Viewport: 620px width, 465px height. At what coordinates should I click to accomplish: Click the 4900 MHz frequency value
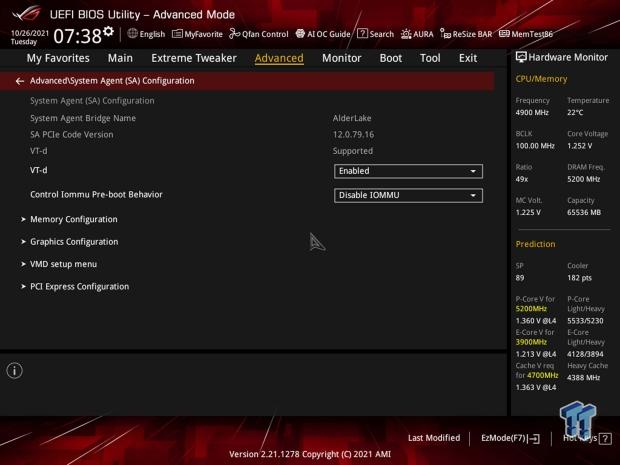[x=532, y=113]
